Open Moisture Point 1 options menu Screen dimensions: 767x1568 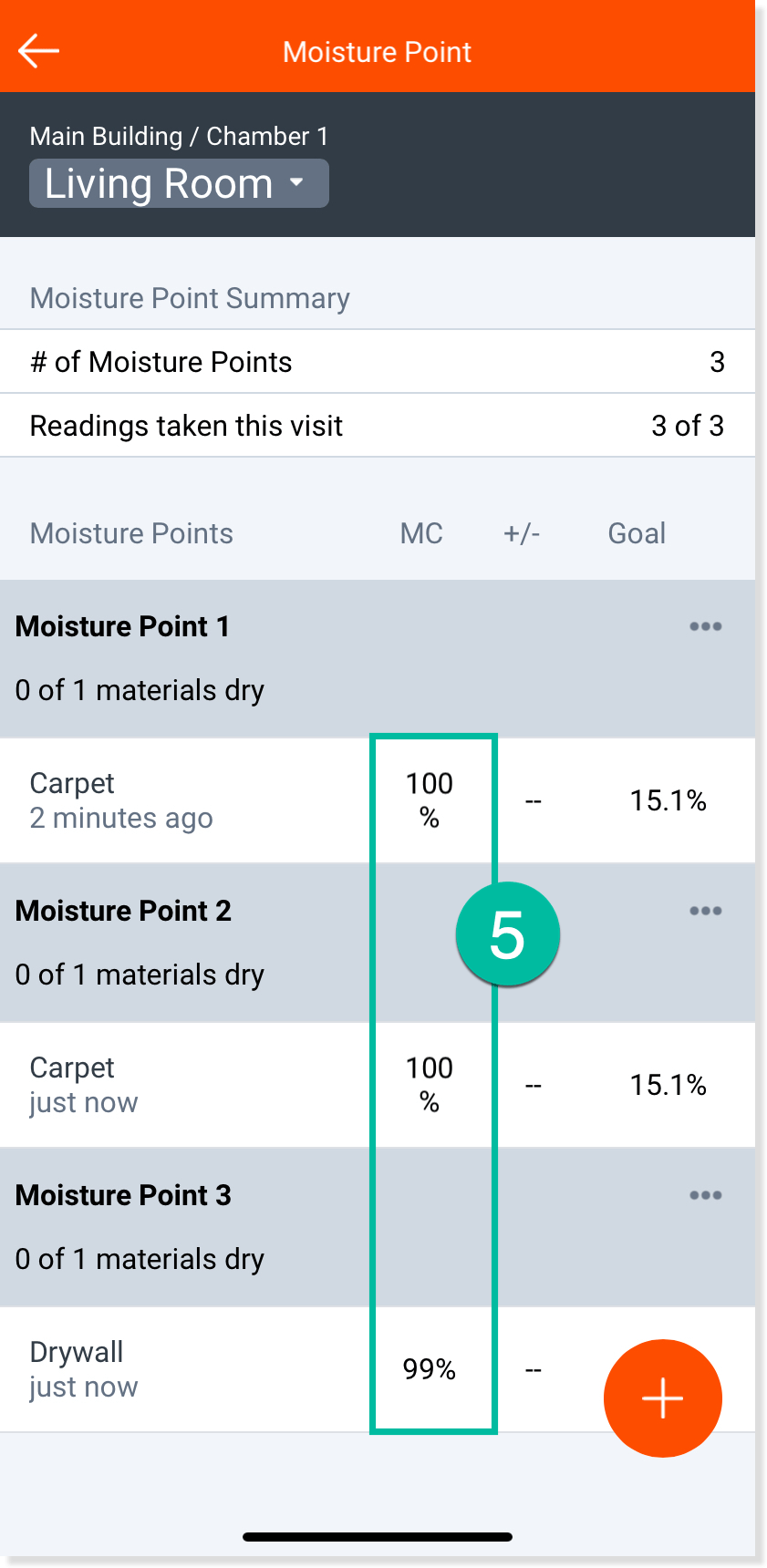pyautogui.click(x=705, y=627)
